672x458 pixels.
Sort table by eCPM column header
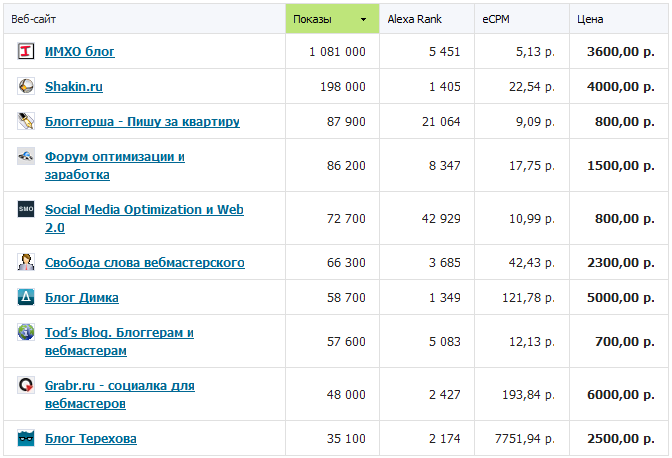point(495,19)
